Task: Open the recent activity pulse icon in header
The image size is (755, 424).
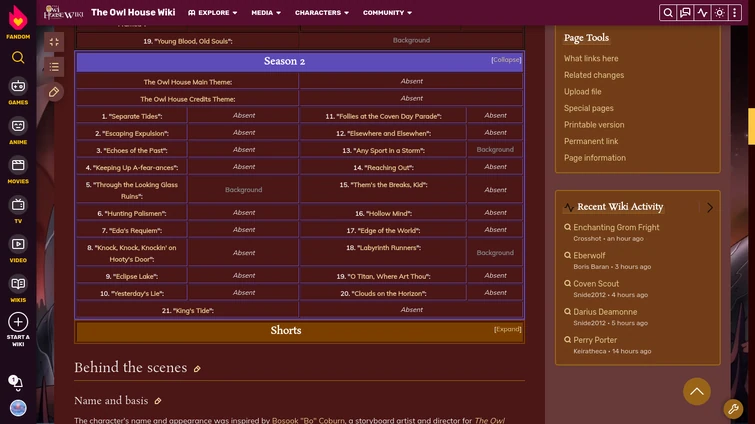Action: [702, 13]
